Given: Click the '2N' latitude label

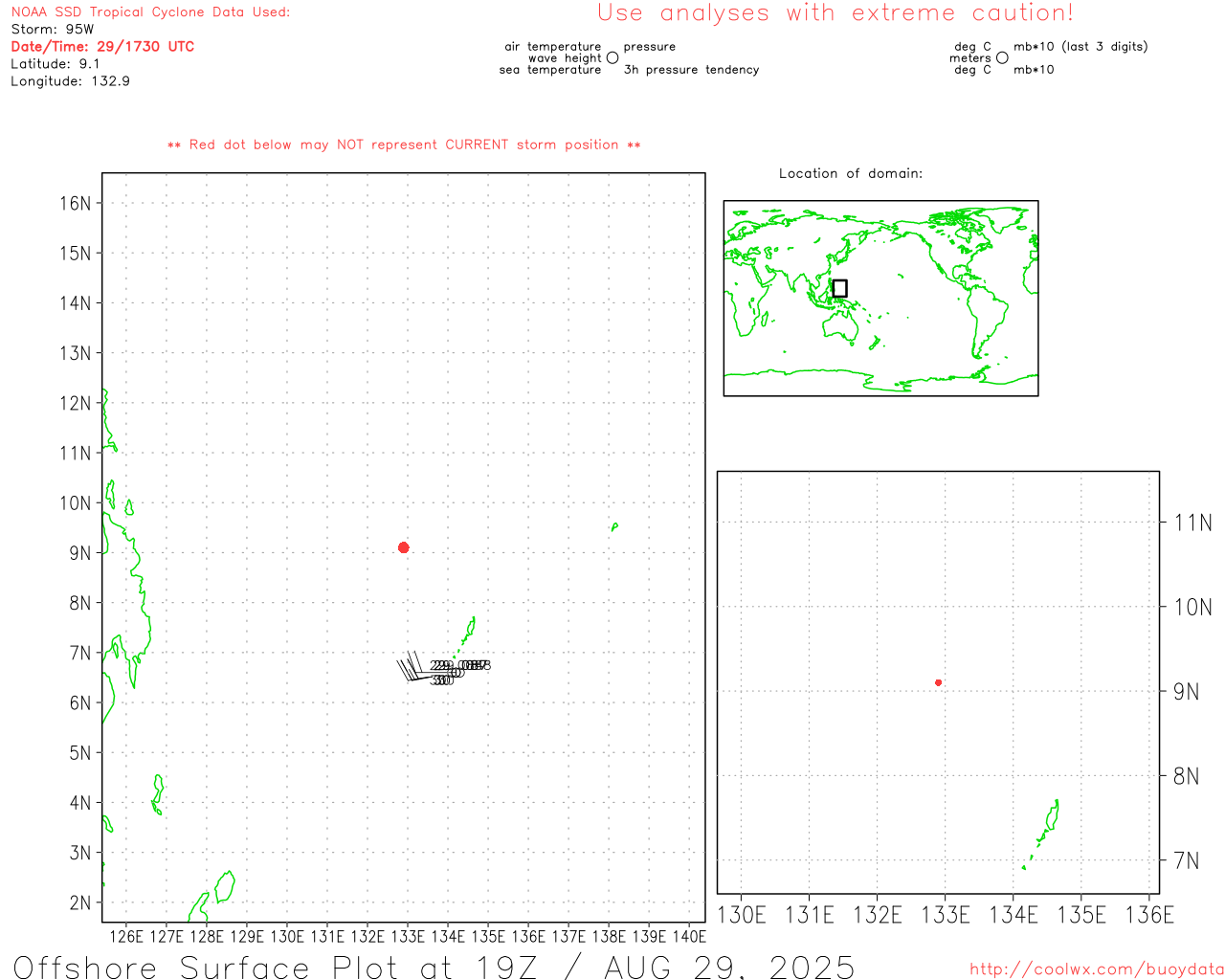Looking at the screenshot, I should coord(80,902).
